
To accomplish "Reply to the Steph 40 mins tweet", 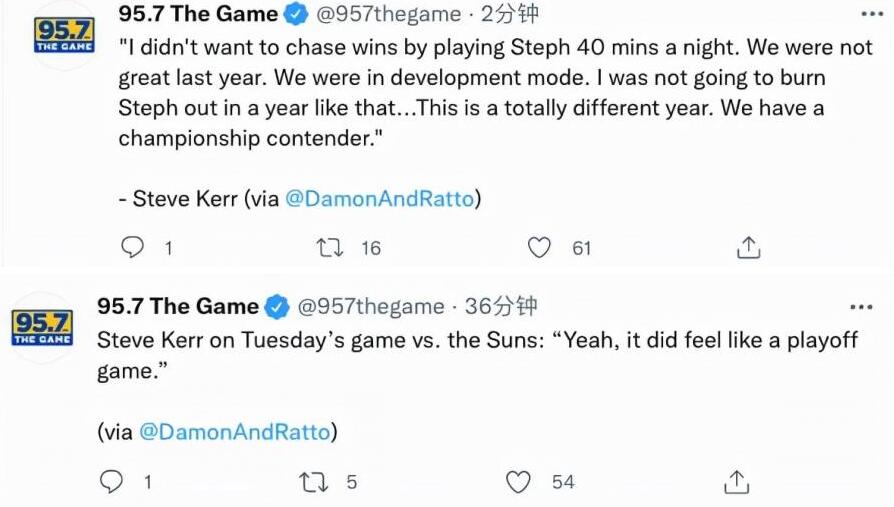I will pyautogui.click(x=132, y=247).
